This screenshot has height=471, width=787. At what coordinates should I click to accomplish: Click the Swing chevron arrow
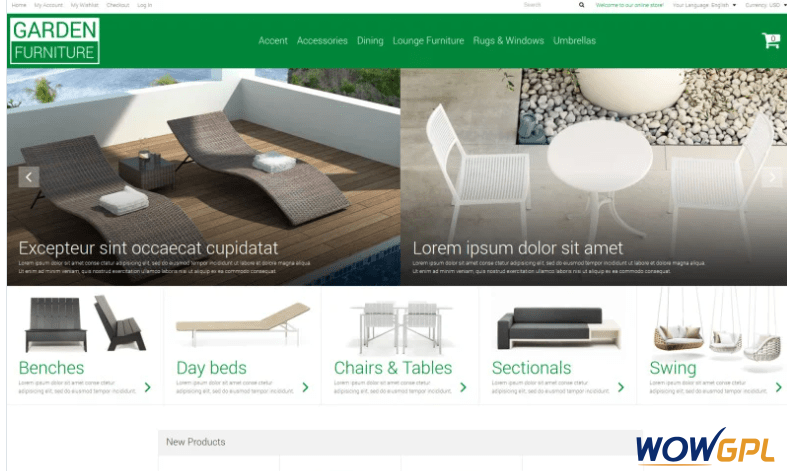[x=778, y=387]
